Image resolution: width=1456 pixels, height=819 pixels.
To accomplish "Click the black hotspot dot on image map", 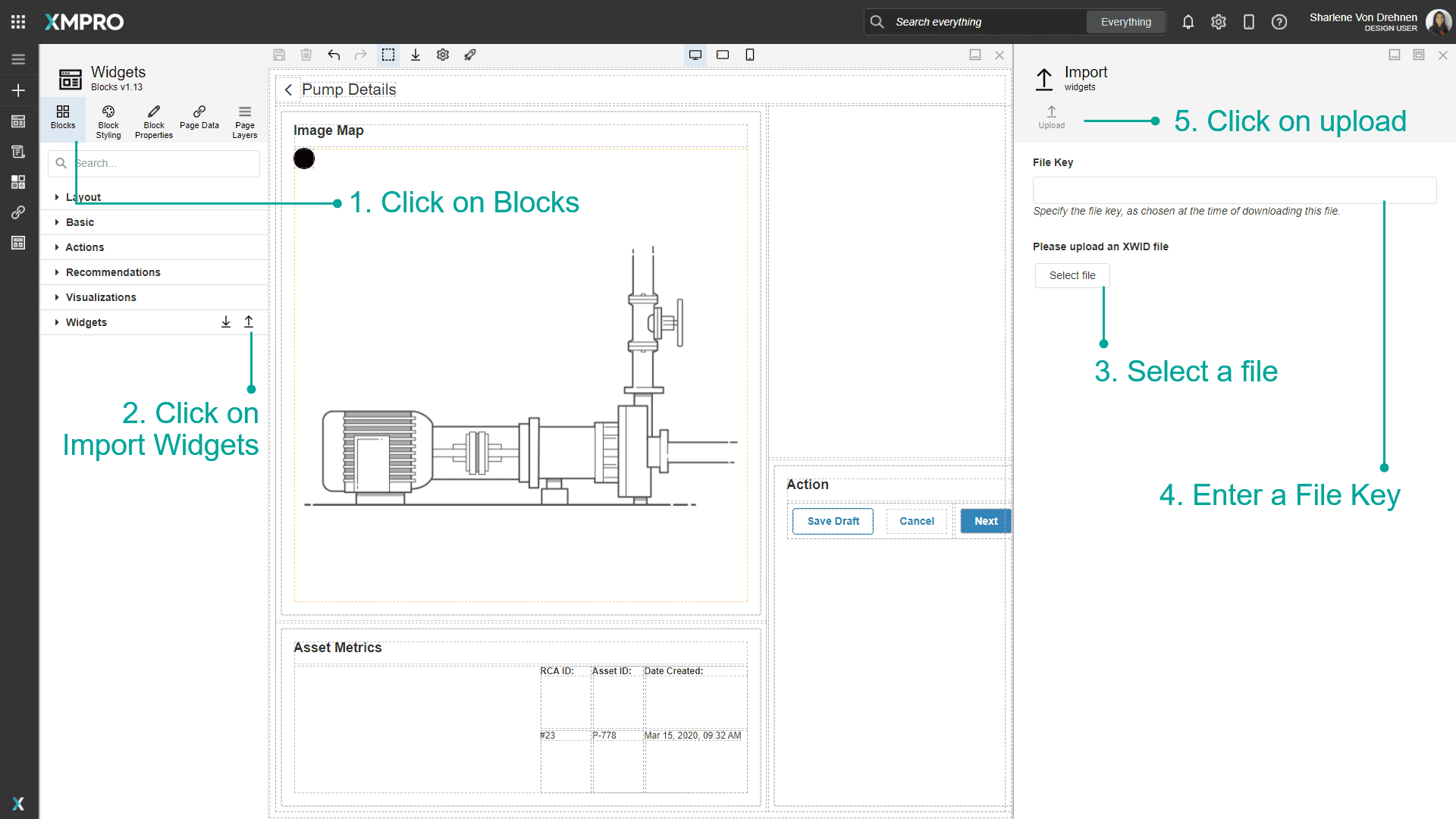I will (304, 158).
